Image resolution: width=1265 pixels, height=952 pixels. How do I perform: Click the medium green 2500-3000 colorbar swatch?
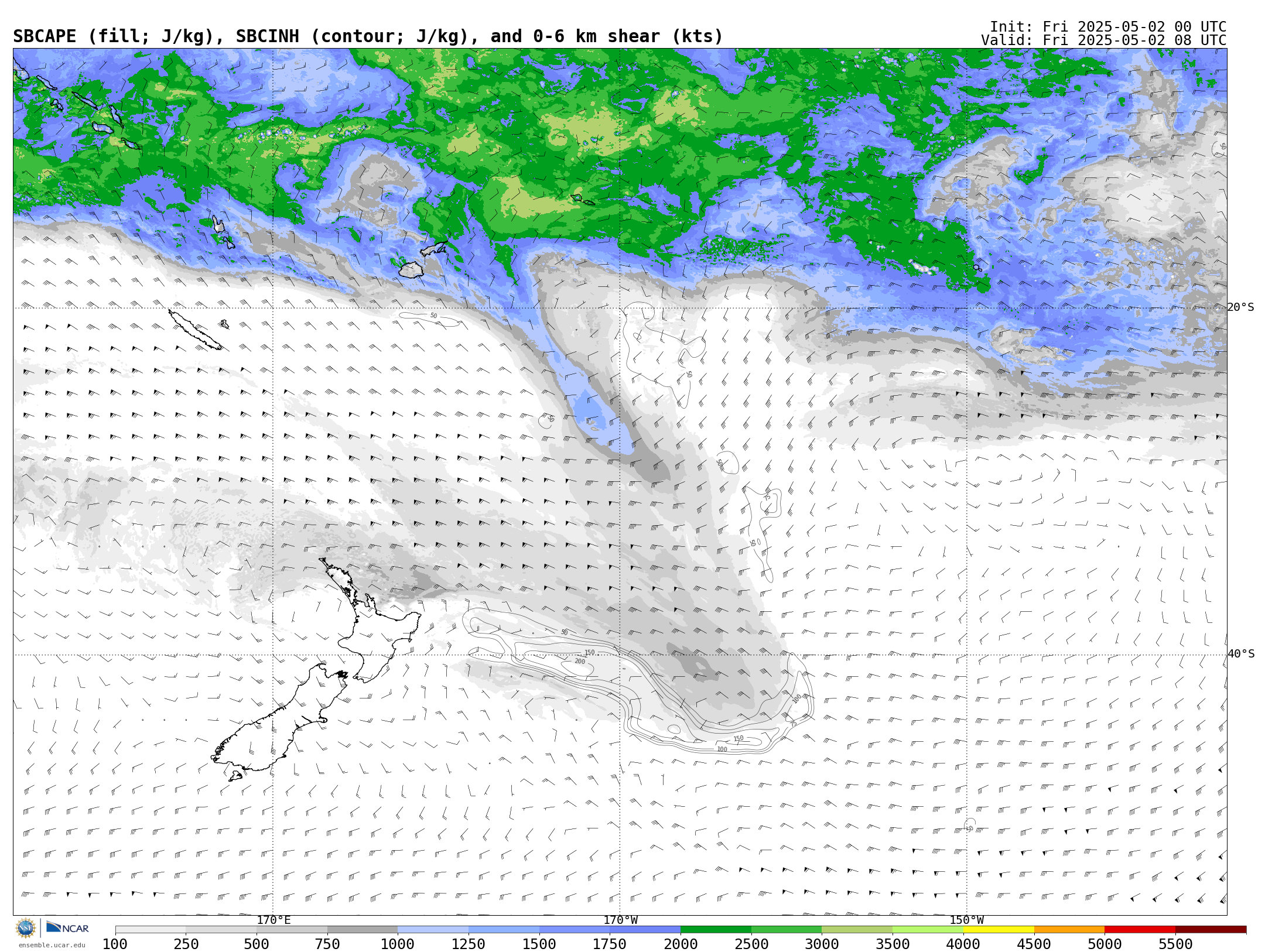tap(787, 930)
